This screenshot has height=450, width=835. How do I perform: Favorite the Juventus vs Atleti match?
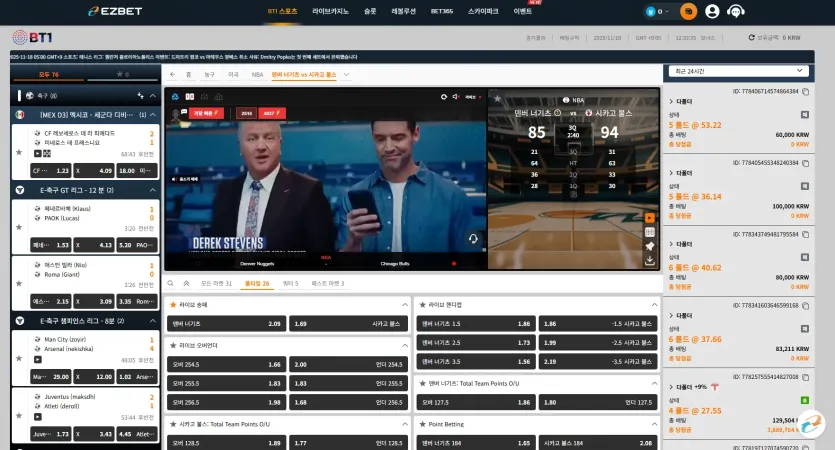click(x=19, y=415)
